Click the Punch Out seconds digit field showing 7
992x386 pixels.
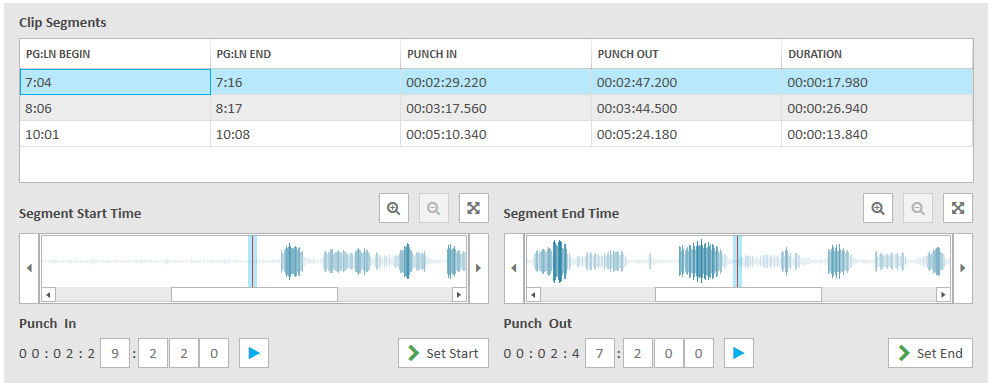pyautogui.click(x=599, y=353)
